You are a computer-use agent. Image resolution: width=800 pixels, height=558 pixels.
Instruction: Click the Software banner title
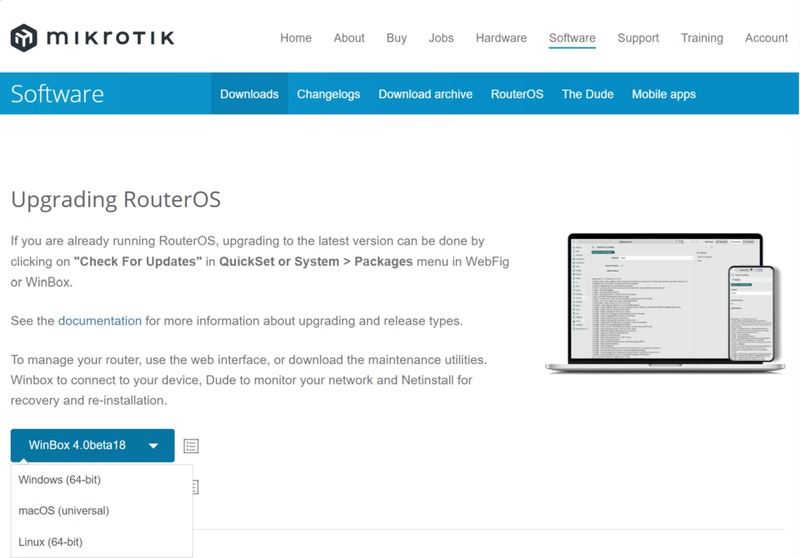57,94
